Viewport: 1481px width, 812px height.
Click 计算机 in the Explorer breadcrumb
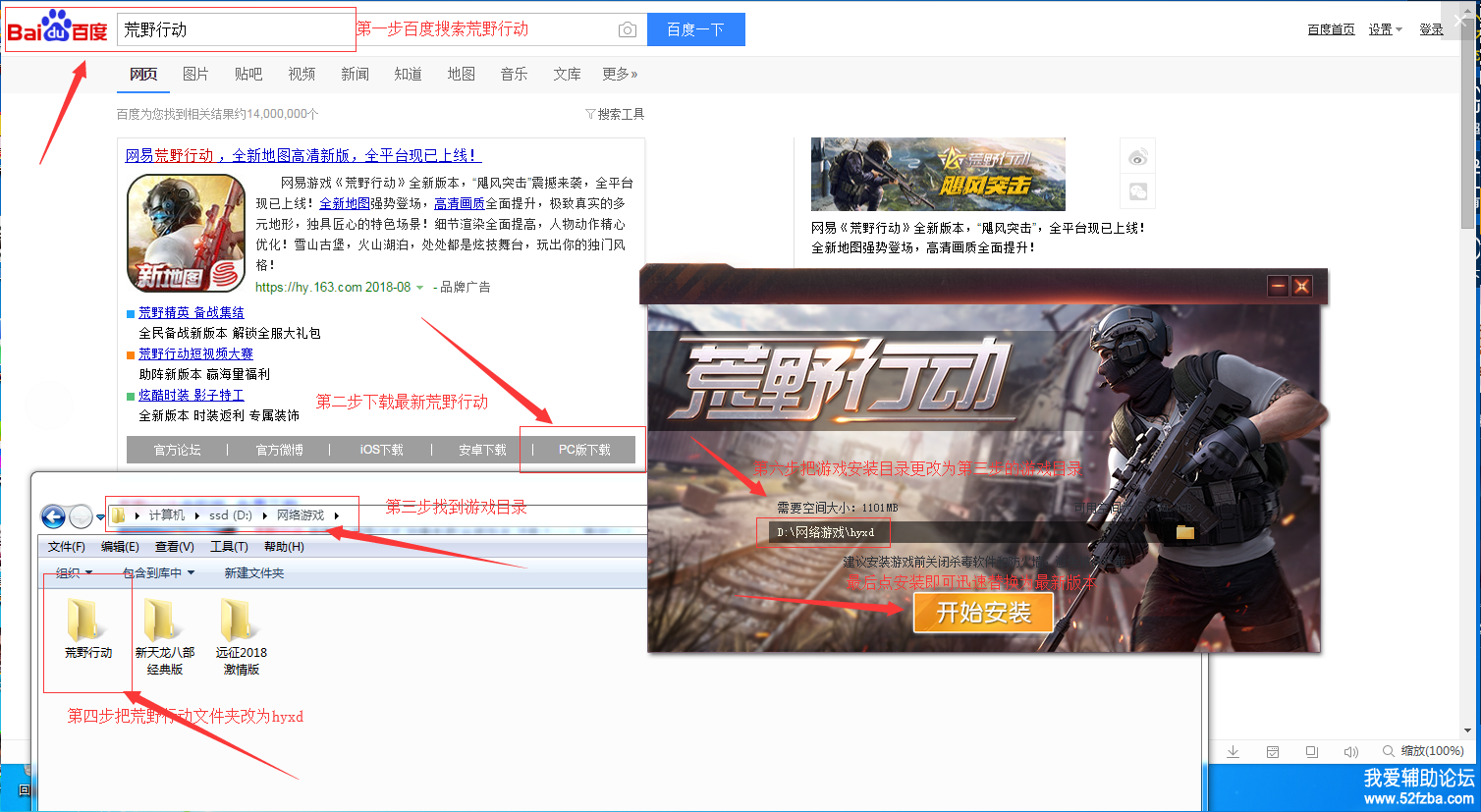pyautogui.click(x=167, y=515)
